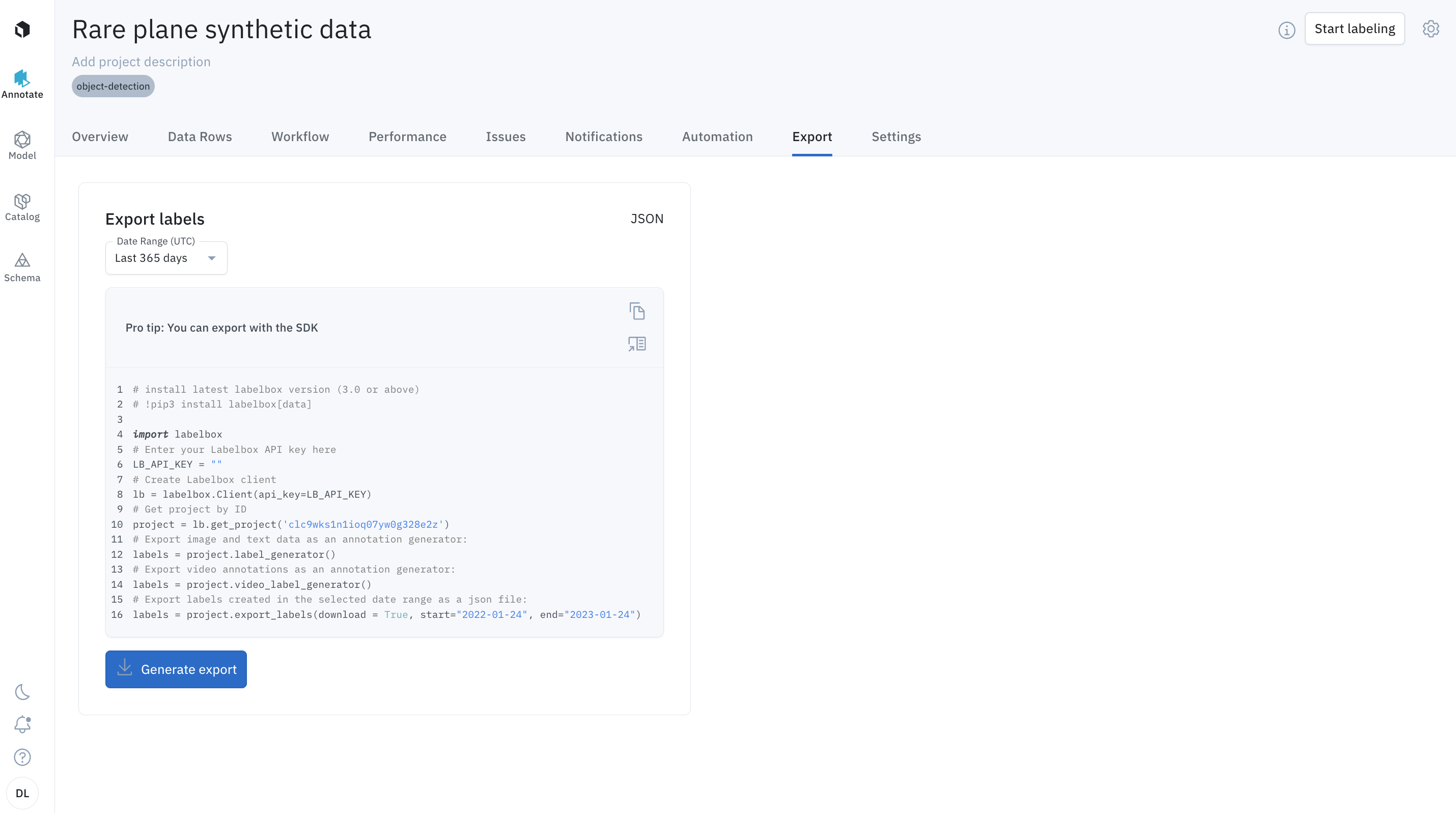Click the Generate export button
This screenshot has width=1456, height=813.
point(176,669)
